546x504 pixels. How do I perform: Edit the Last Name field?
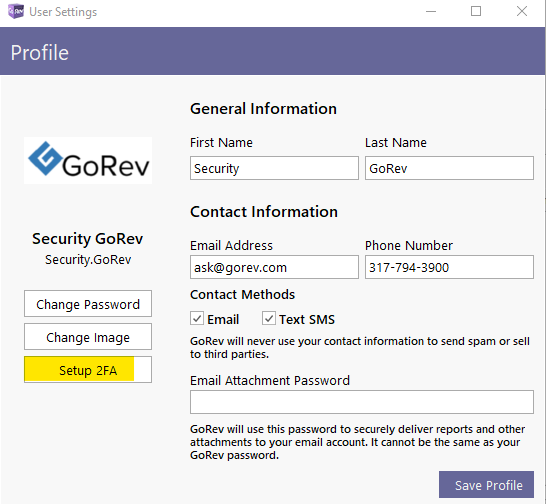coord(449,168)
